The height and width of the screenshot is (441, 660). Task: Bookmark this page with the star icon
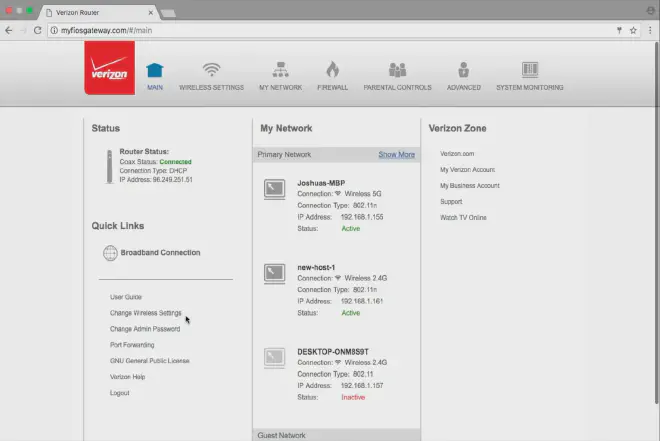(x=632, y=31)
